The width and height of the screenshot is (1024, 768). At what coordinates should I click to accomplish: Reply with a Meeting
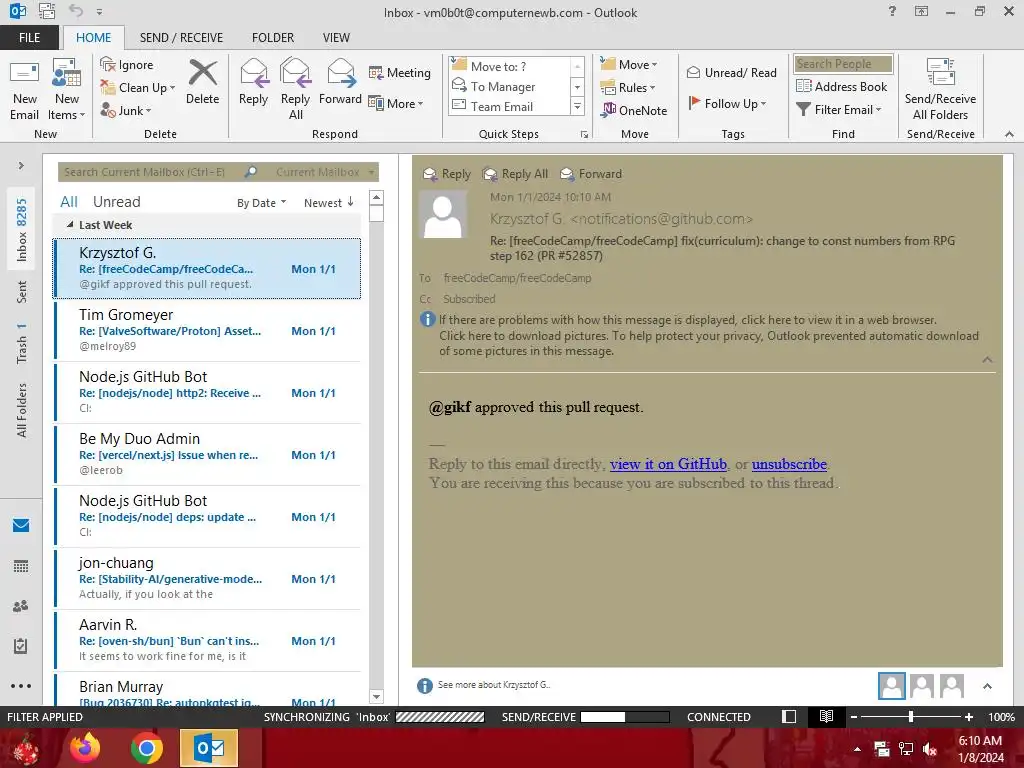[x=400, y=72]
